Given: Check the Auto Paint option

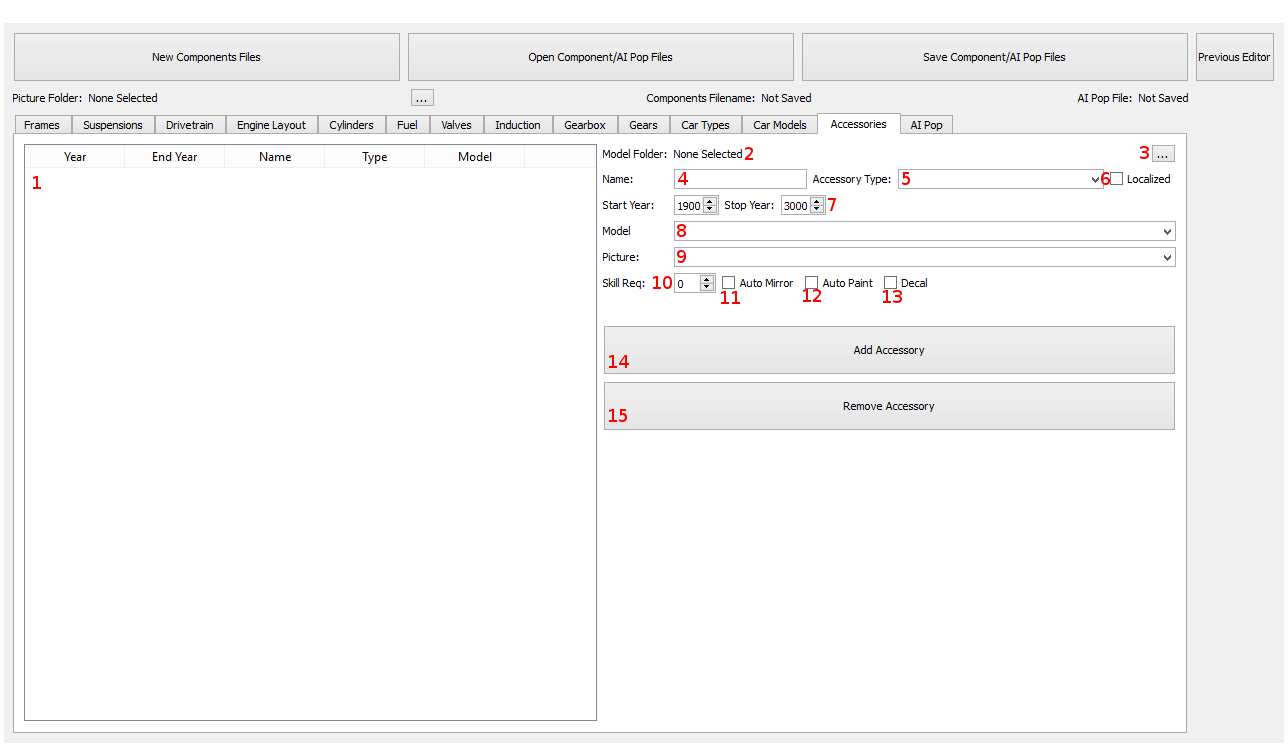Looking at the screenshot, I should pyautogui.click(x=812, y=283).
